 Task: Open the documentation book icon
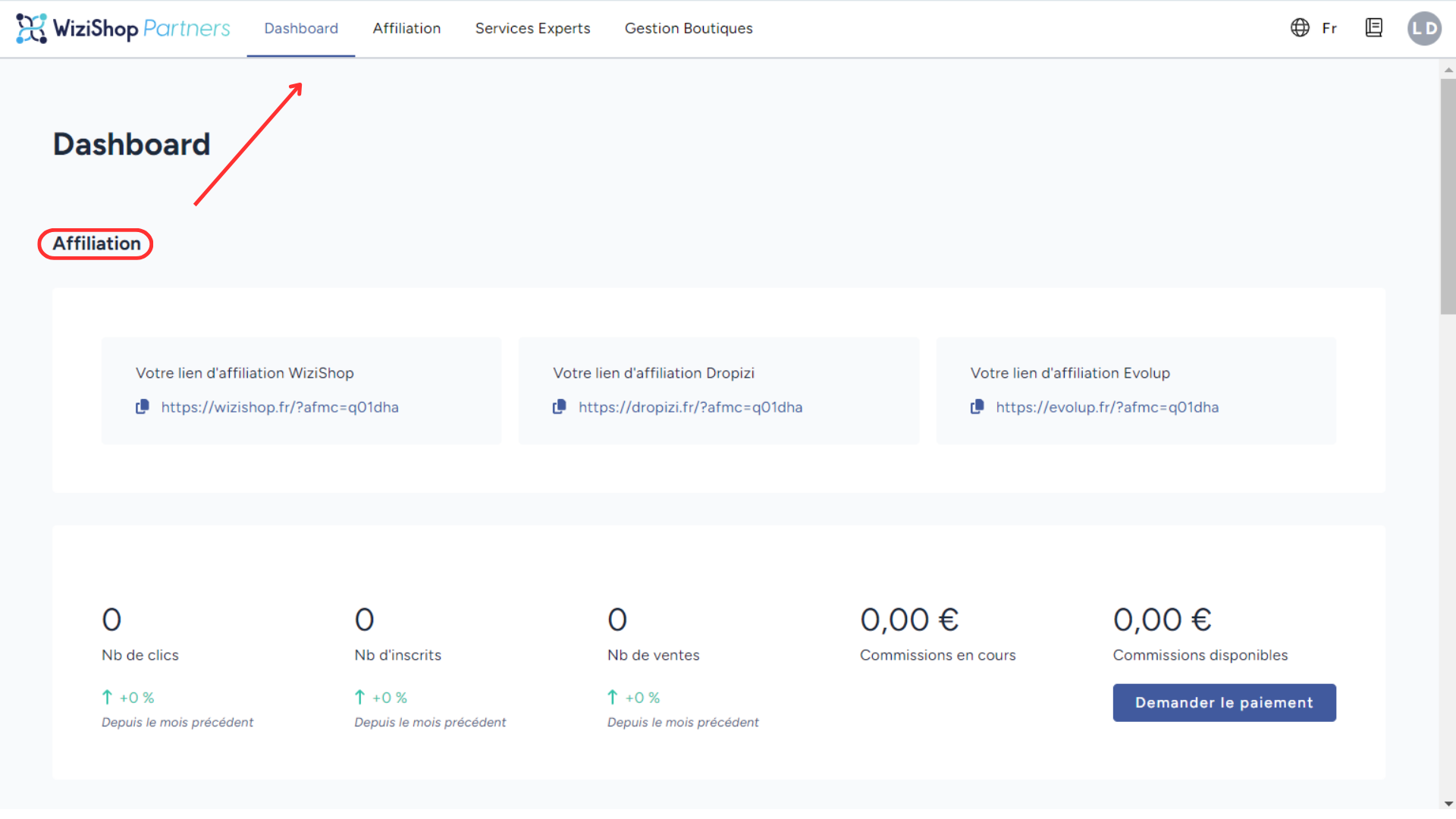click(1373, 28)
